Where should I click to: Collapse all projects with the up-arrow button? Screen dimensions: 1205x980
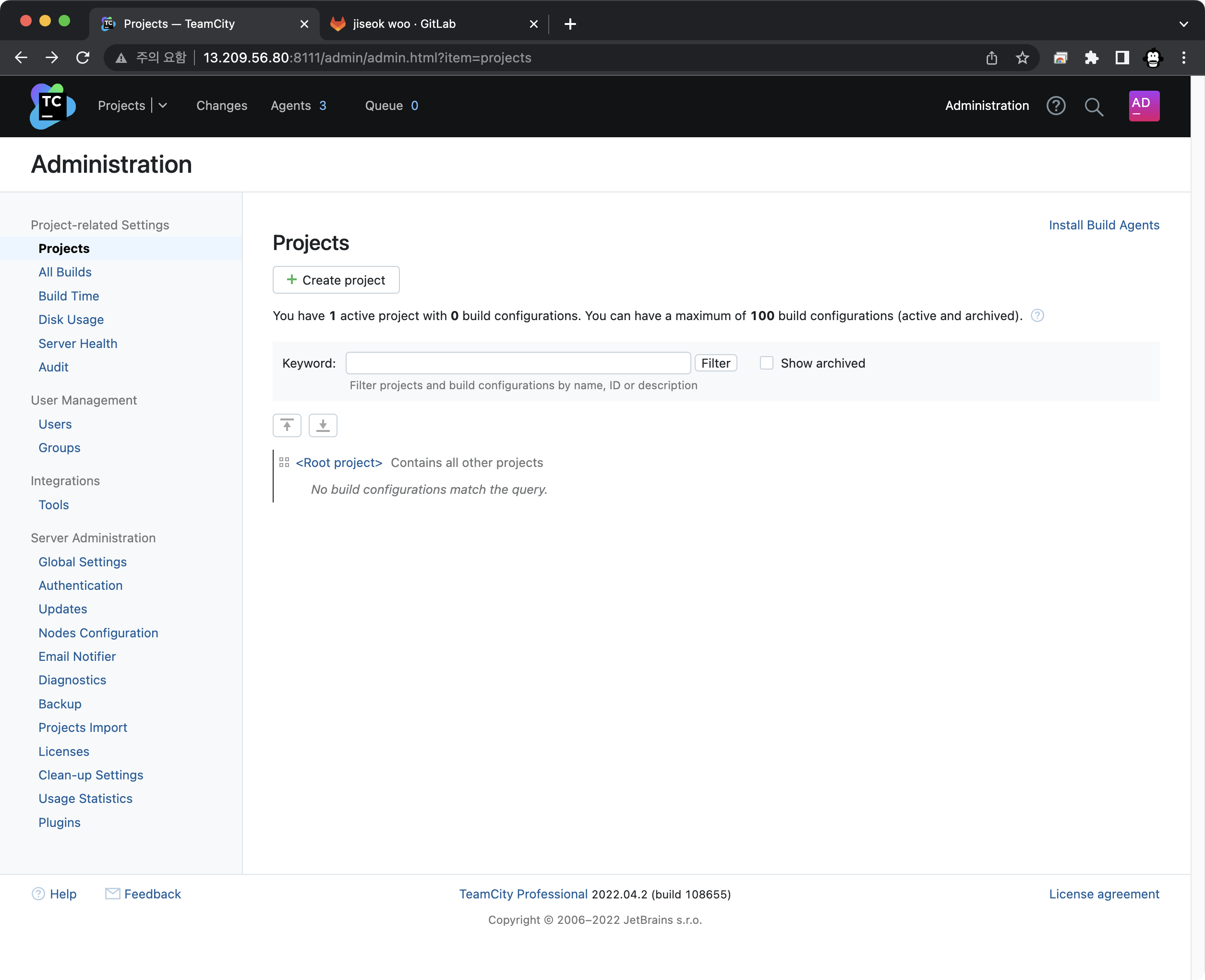coord(287,425)
